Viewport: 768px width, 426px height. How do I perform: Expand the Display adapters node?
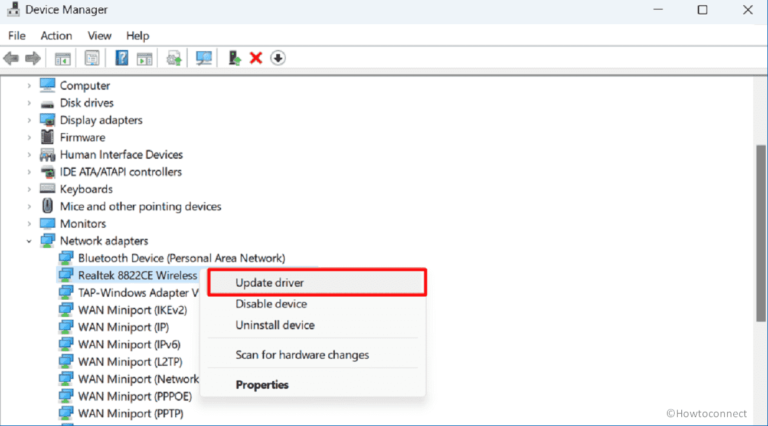pos(29,120)
